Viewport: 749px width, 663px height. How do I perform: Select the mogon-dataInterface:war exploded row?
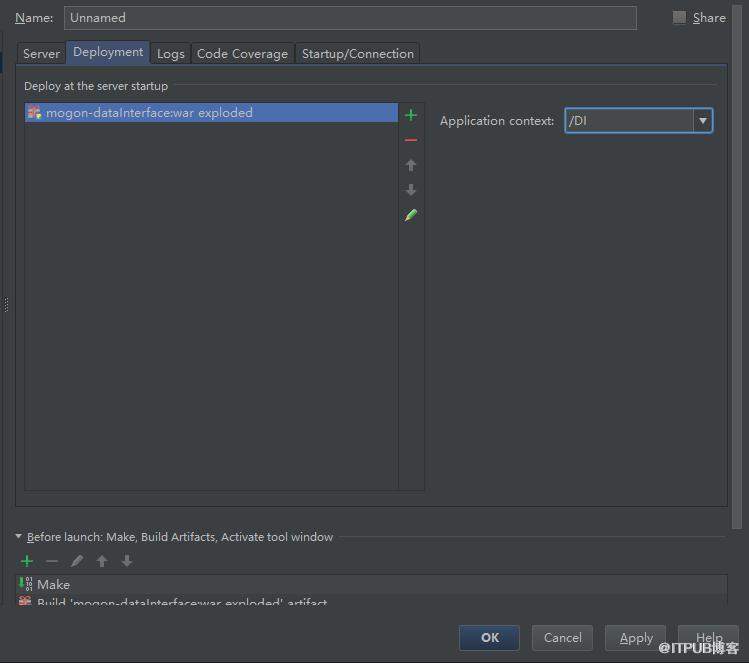pyautogui.click(x=211, y=112)
